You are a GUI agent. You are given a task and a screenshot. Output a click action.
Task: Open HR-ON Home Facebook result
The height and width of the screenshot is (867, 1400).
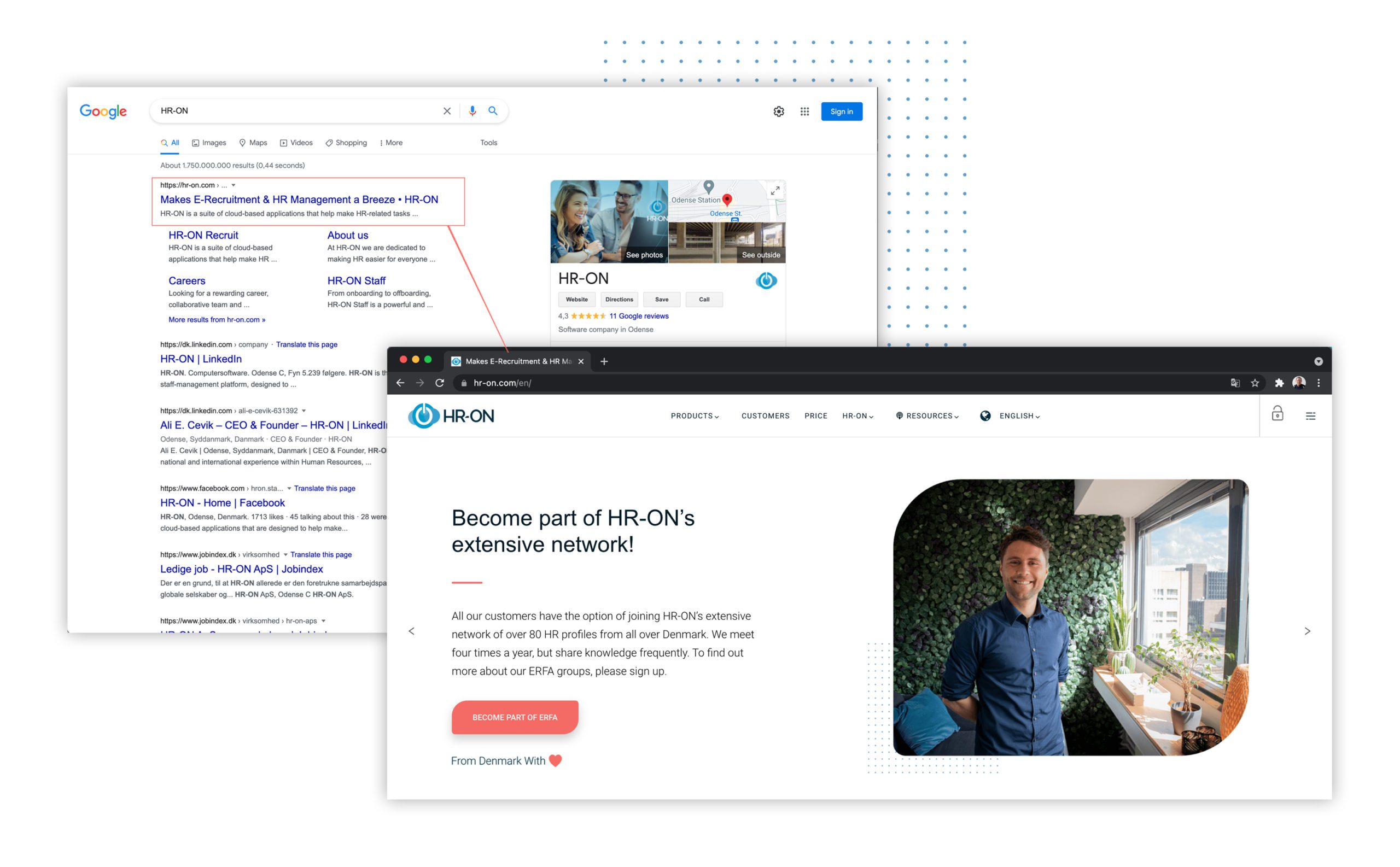223,503
